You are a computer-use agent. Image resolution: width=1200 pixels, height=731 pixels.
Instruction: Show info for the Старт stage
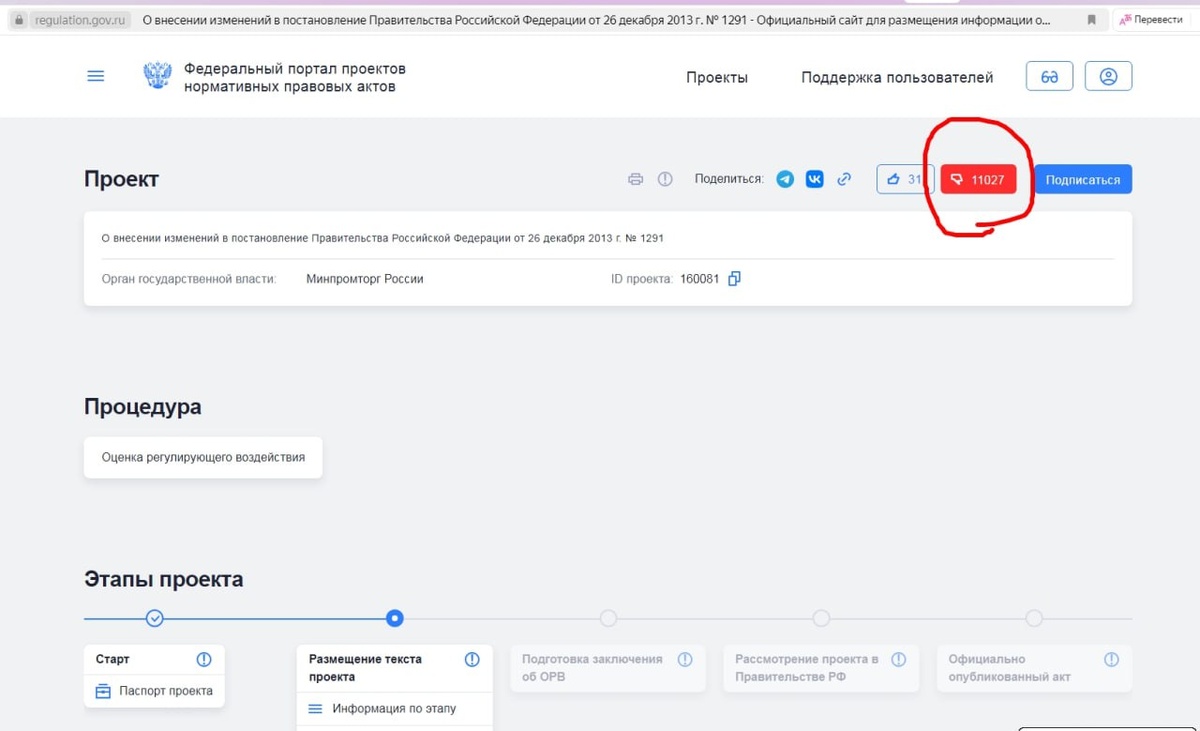click(204, 659)
